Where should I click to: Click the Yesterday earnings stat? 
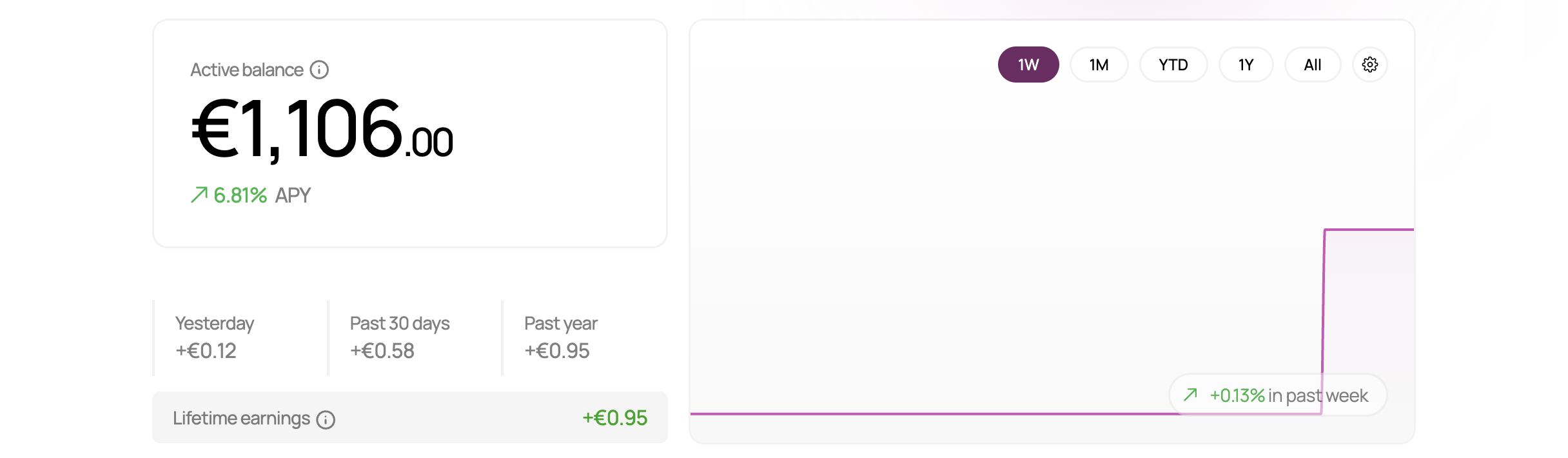click(215, 337)
